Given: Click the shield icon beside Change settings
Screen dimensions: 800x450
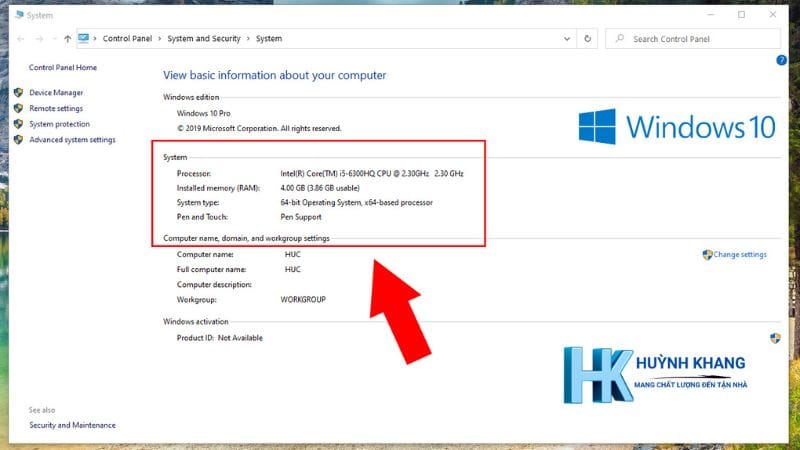Looking at the screenshot, I should tap(707, 255).
